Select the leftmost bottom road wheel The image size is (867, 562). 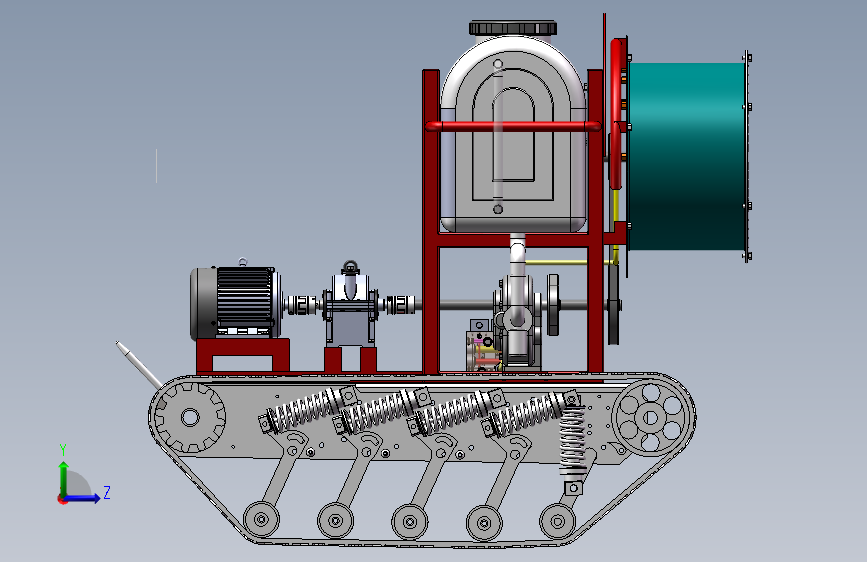(x=261, y=519)
